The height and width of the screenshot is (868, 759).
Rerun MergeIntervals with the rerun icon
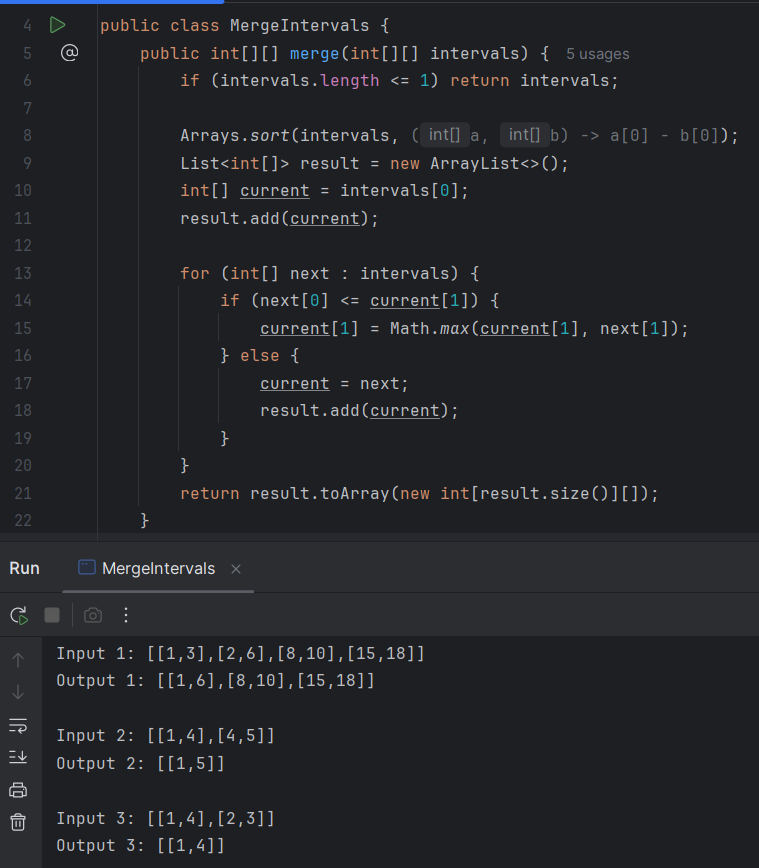(x=19, y=615)
